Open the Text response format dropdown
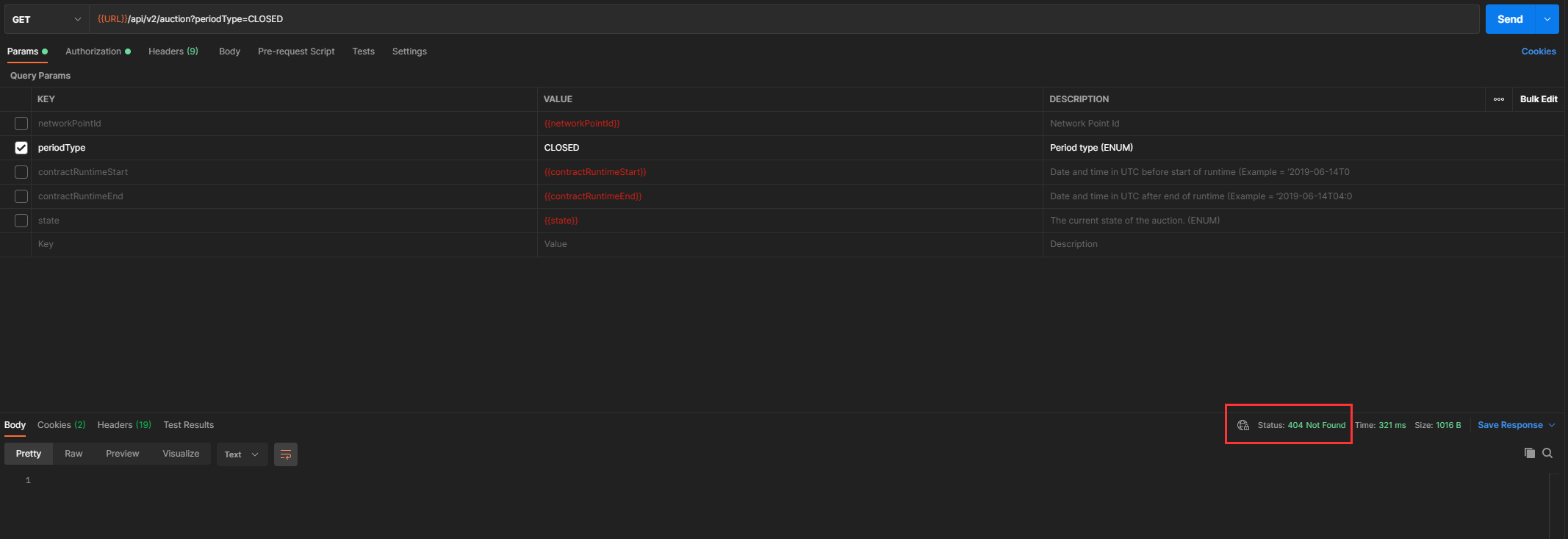 pyautogui.click(x=242, y=454)
